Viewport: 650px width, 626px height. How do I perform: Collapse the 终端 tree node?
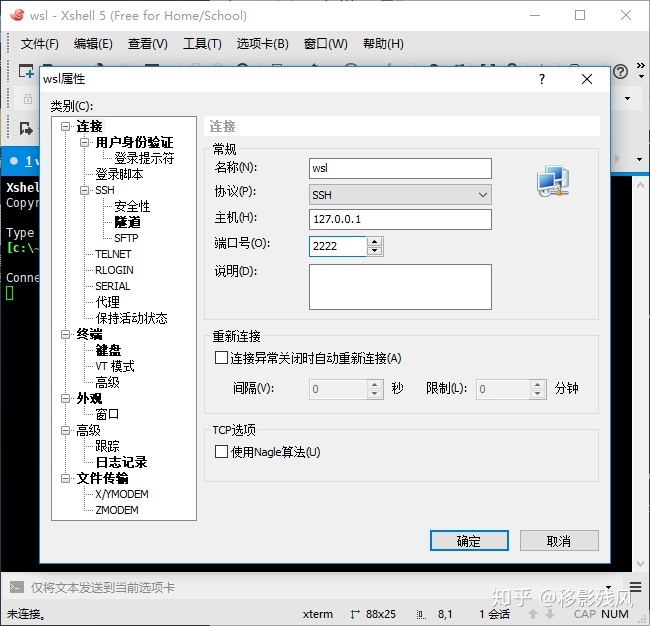click(65, 334)
